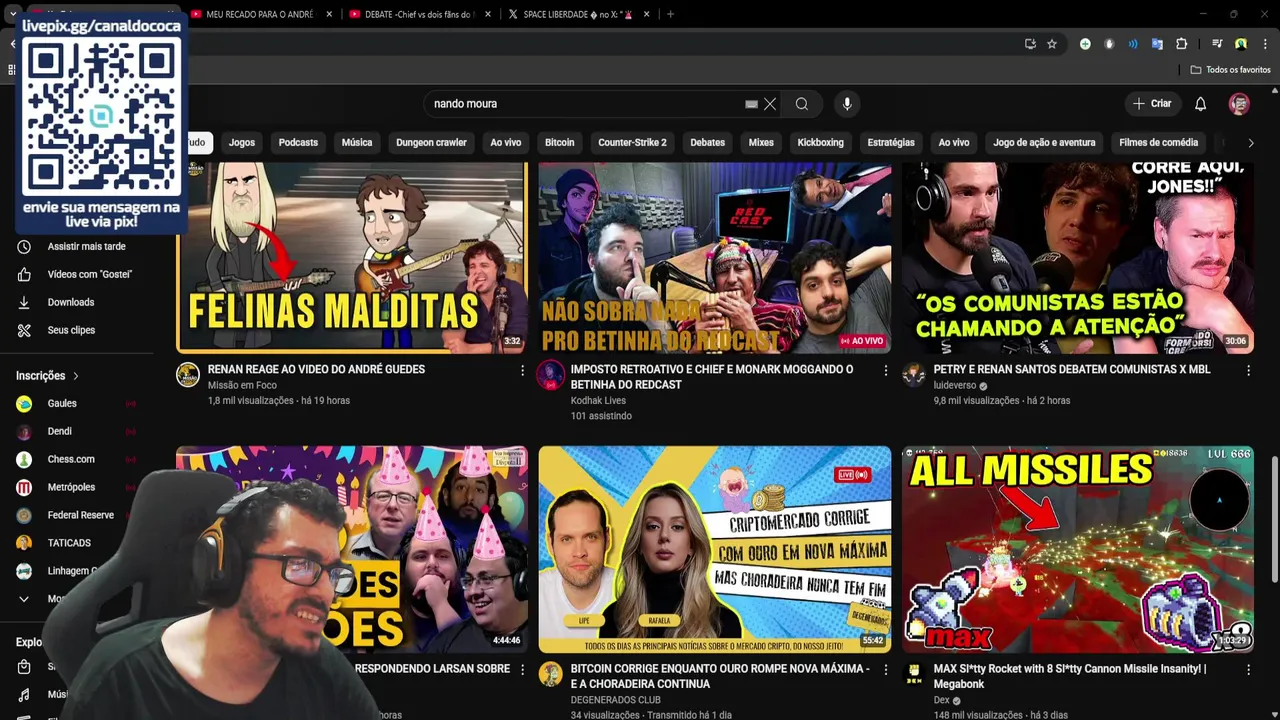Image resolution: width=1280 pixels, height=720 pixels.
Task: Open the YouTube account avatar menu
Action: pyautogui.click(x=1239, y=104)
